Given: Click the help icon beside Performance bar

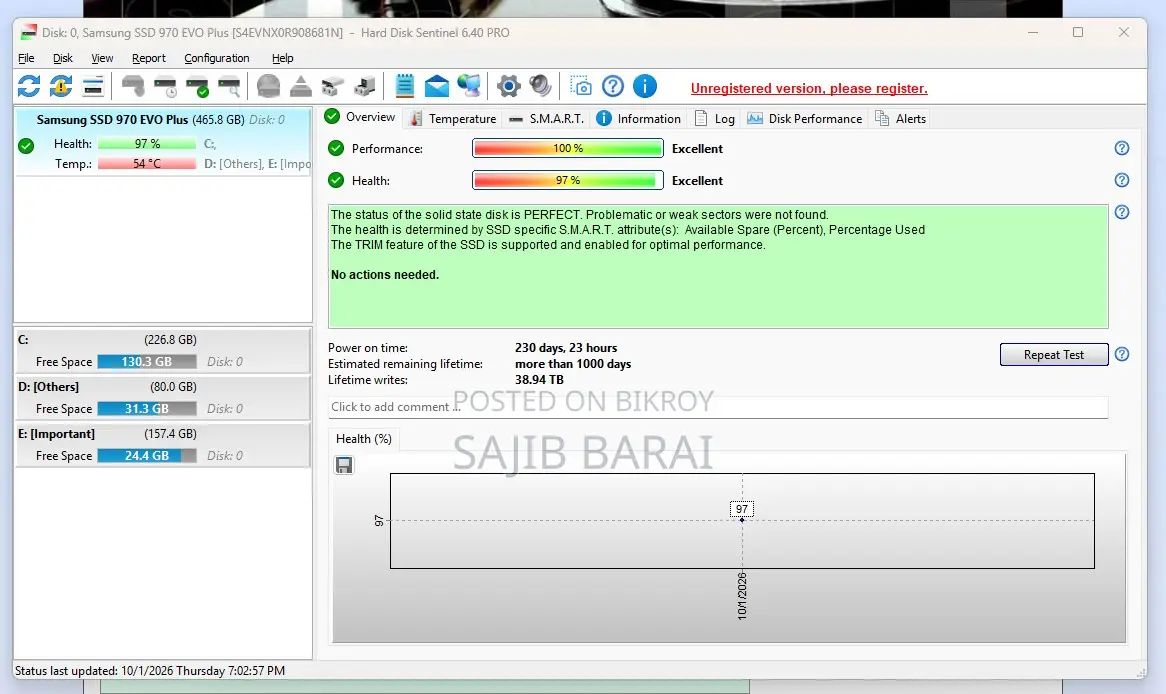Looking at the screenshot, I should (x=1122, y=148).
